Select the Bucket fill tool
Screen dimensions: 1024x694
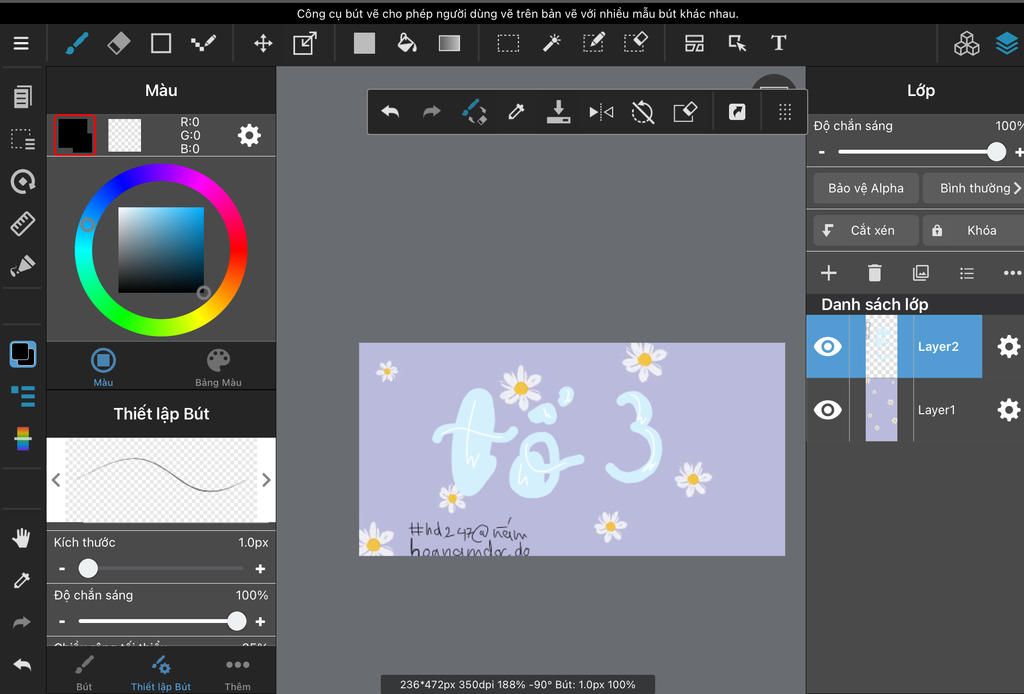click(407, 43)
